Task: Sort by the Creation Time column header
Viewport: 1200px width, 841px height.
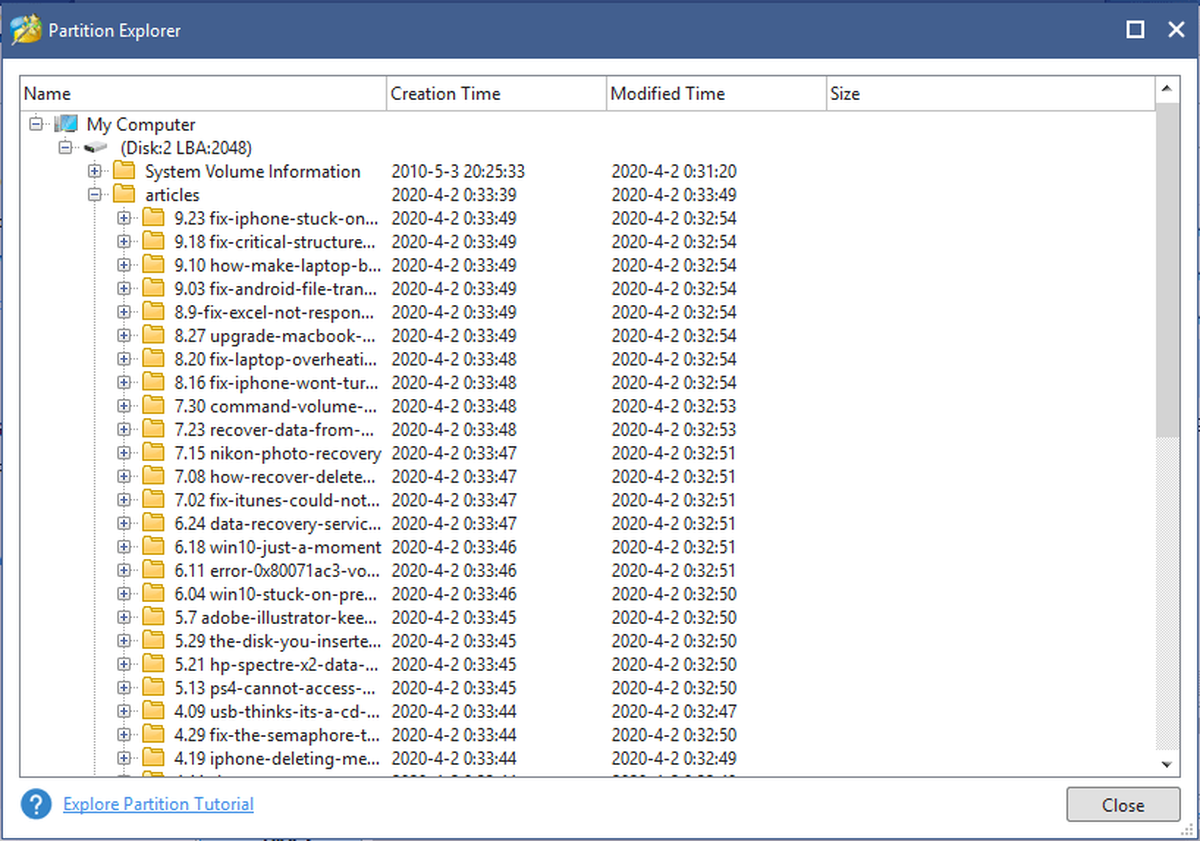Action: (496, 94)
